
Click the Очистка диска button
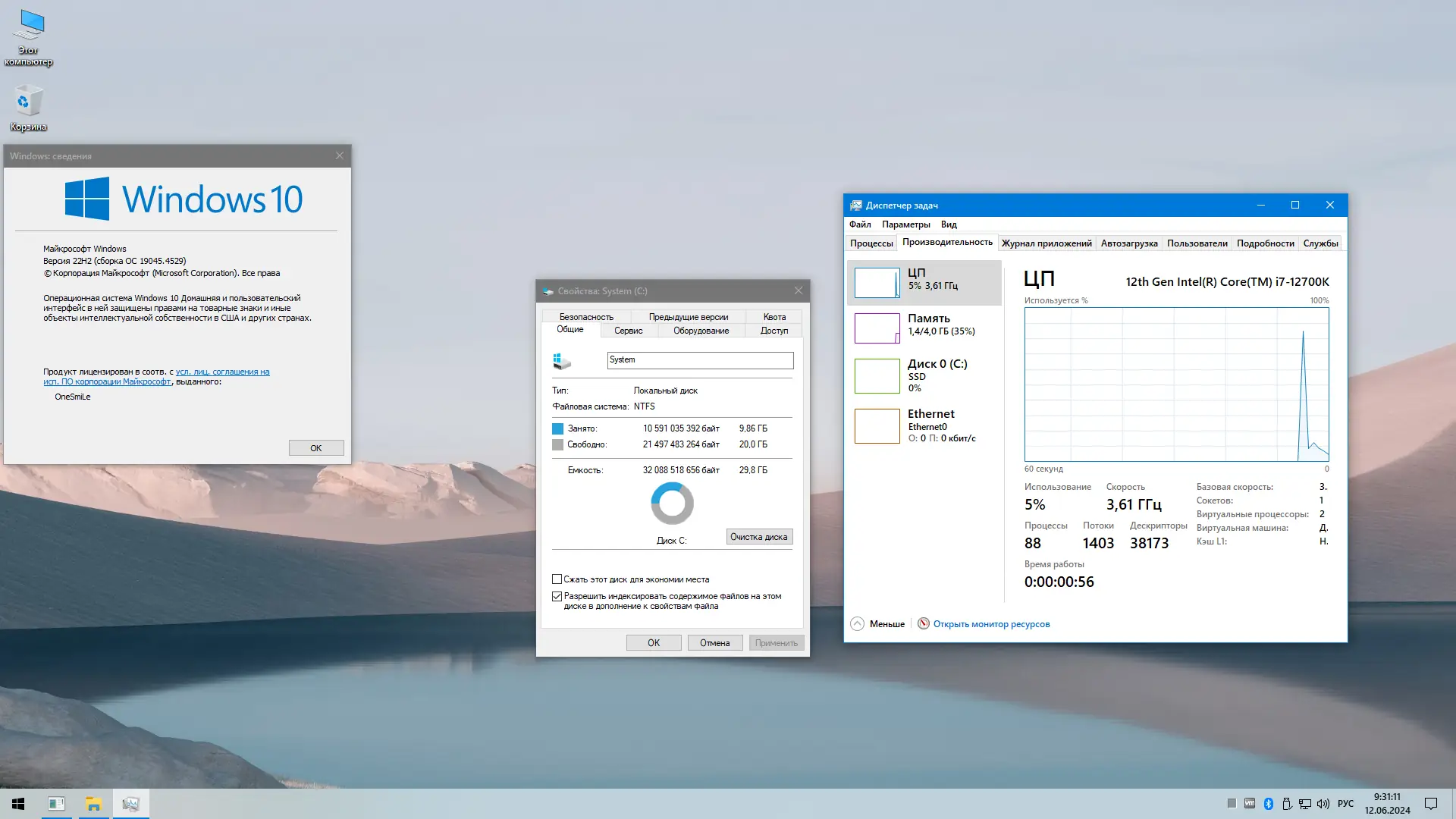[759, 537]
